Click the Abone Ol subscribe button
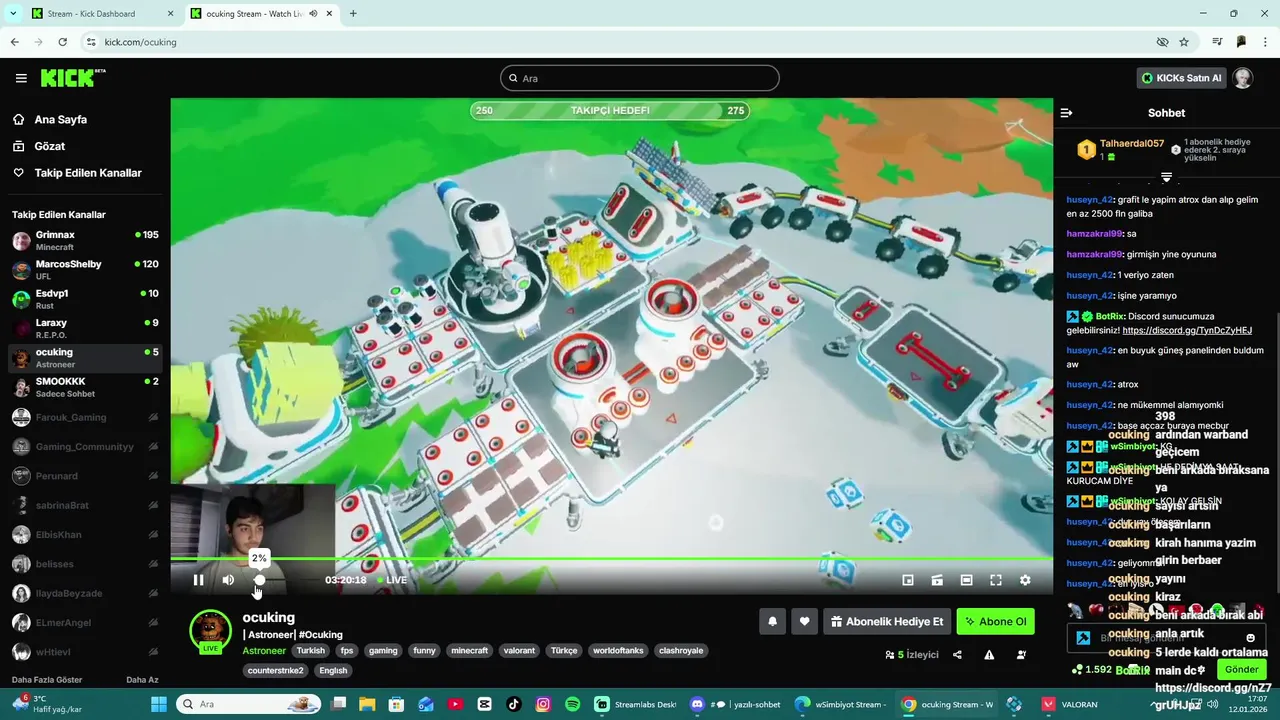The height and width of the screenshot is (720, 1280). 995,621
